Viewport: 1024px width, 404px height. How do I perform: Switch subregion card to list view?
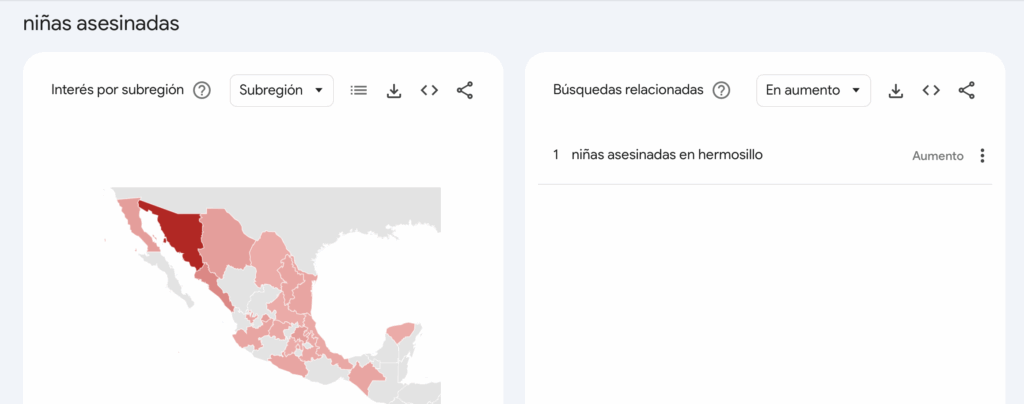(x=359, y=90)
